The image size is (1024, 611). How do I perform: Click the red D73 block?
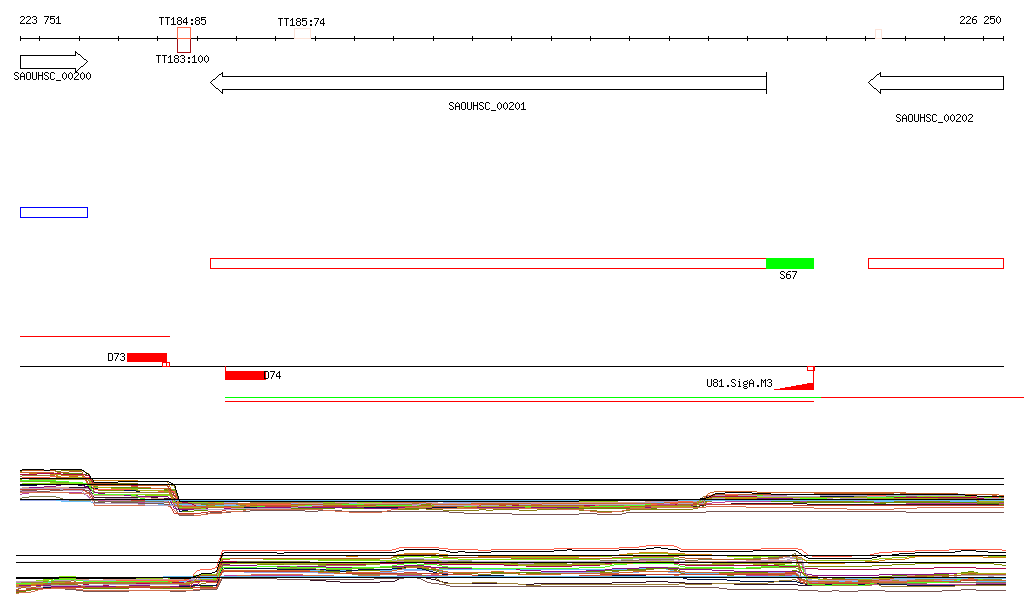pyautogui.click(x=147, y=358)
